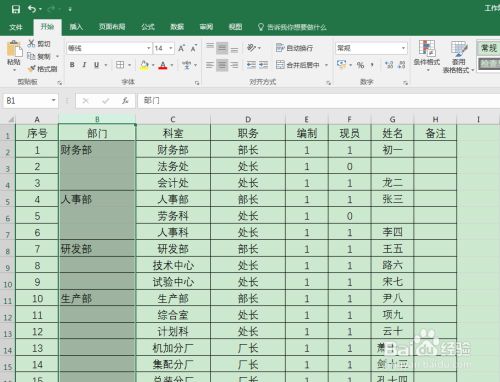
Task: Open the number format dropdown 常规
Action: [x=403, y=48]
